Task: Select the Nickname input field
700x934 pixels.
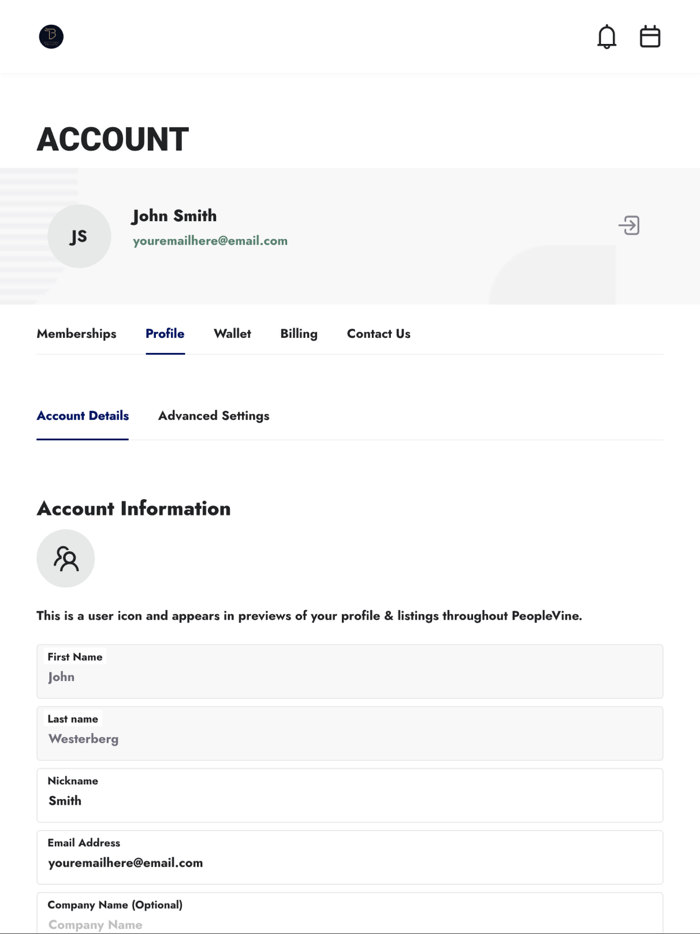Action: [x=349, y=801]
